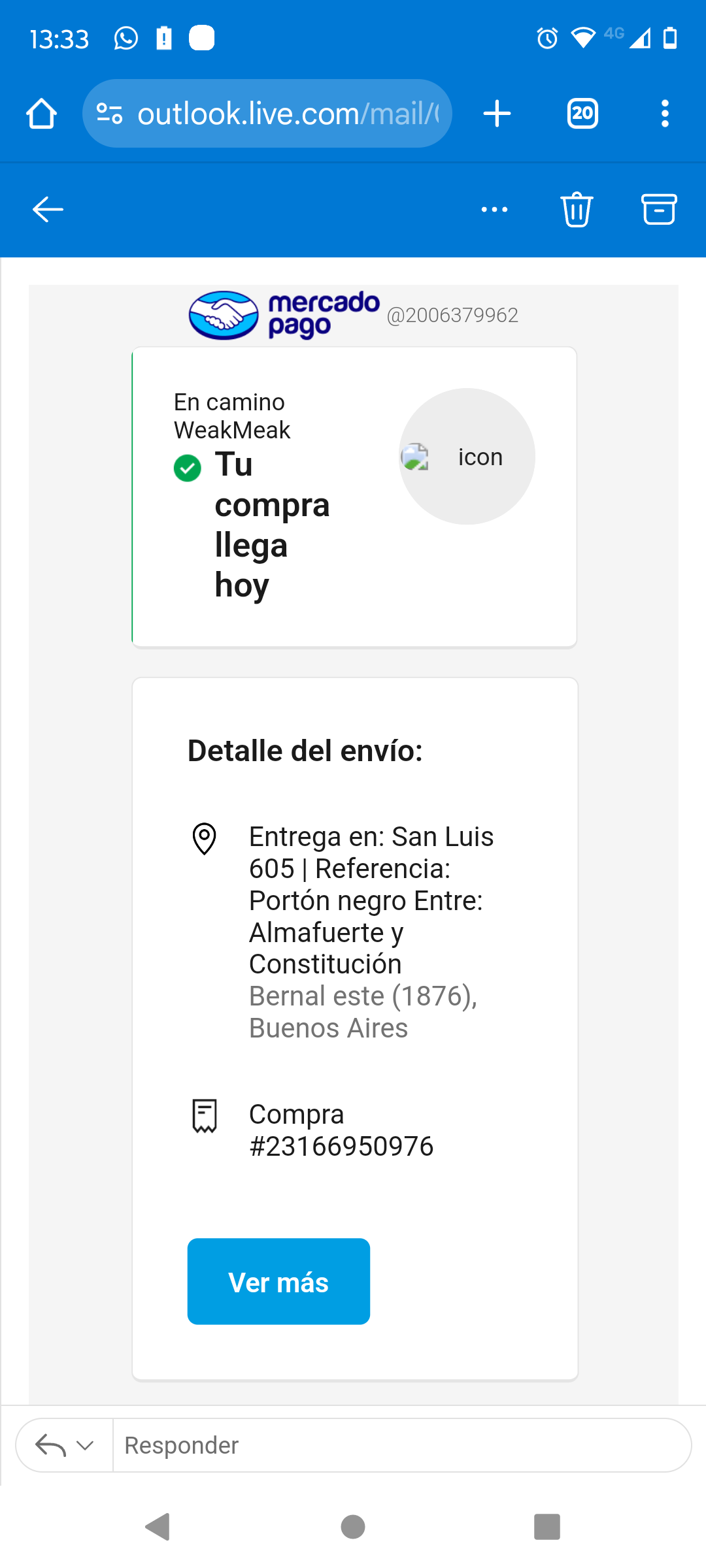Delete this email with trash icon

coord(577,210)
